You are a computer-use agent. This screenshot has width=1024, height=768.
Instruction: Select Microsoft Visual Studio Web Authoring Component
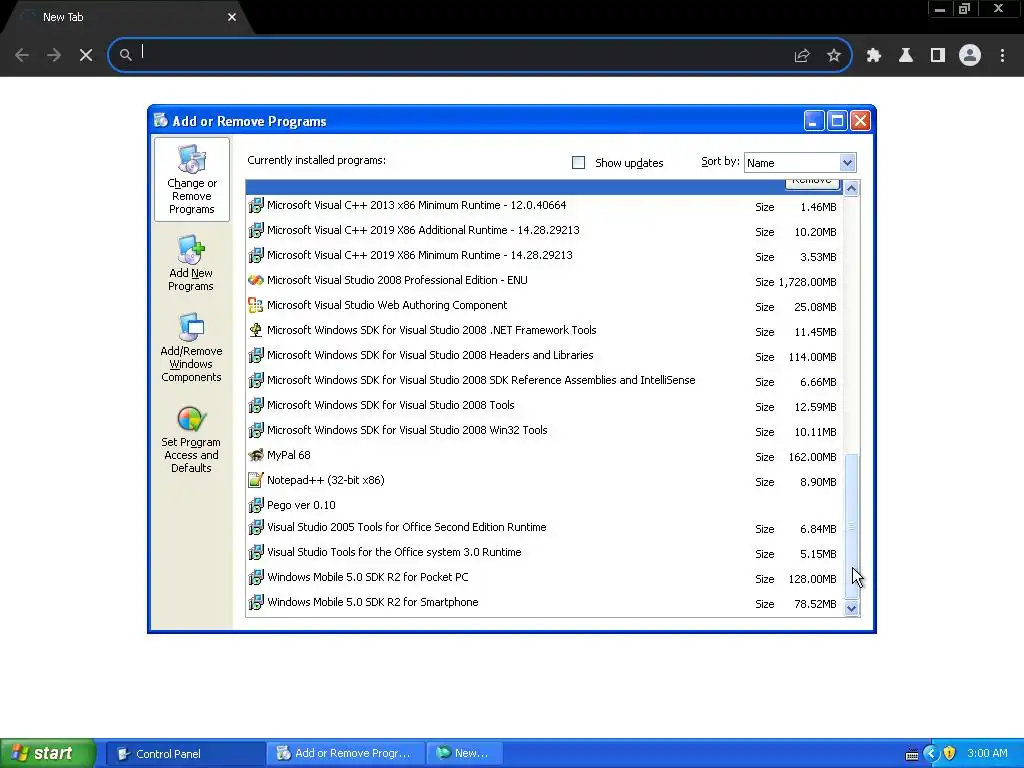pos(544,306)
